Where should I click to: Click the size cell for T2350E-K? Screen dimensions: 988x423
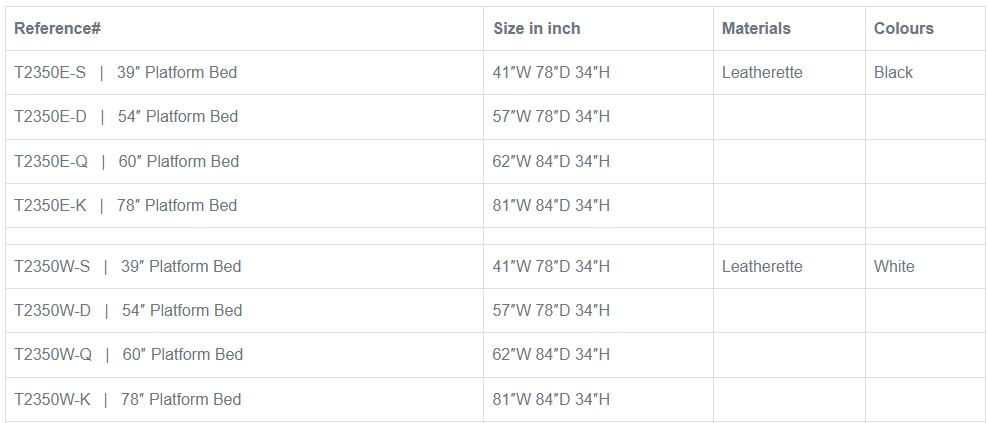[x=551, y=205]
